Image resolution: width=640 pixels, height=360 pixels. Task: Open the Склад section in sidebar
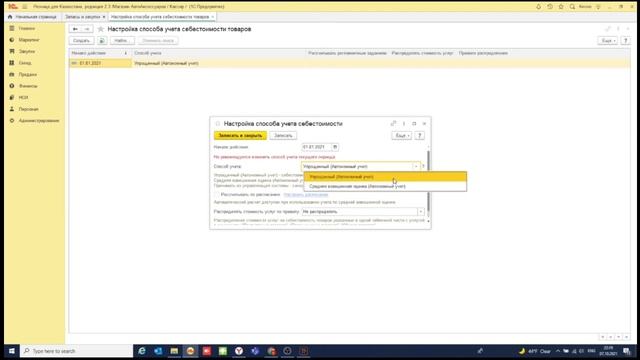[24, 63]
